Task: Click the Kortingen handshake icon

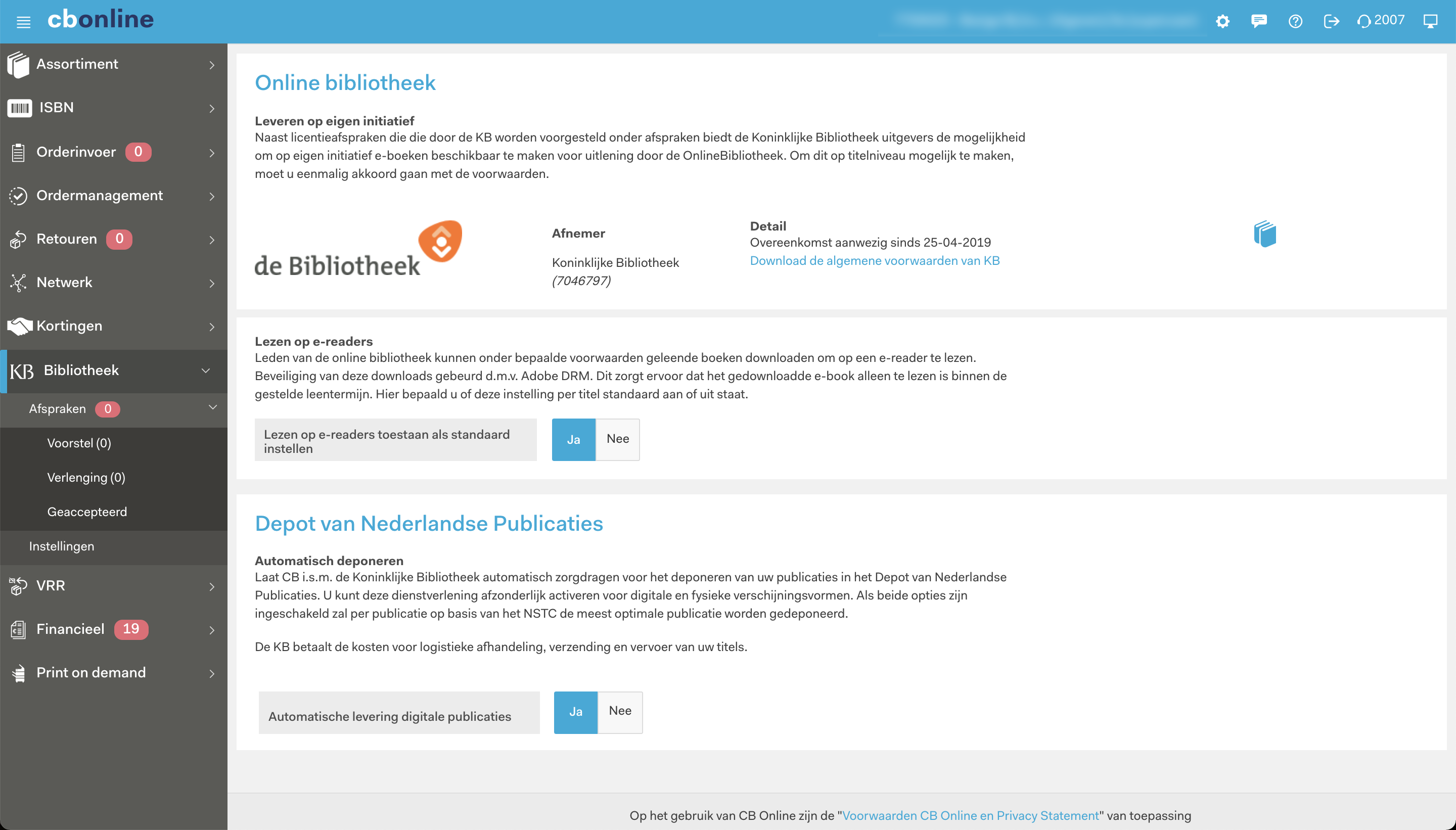Action: click(19, 326)
